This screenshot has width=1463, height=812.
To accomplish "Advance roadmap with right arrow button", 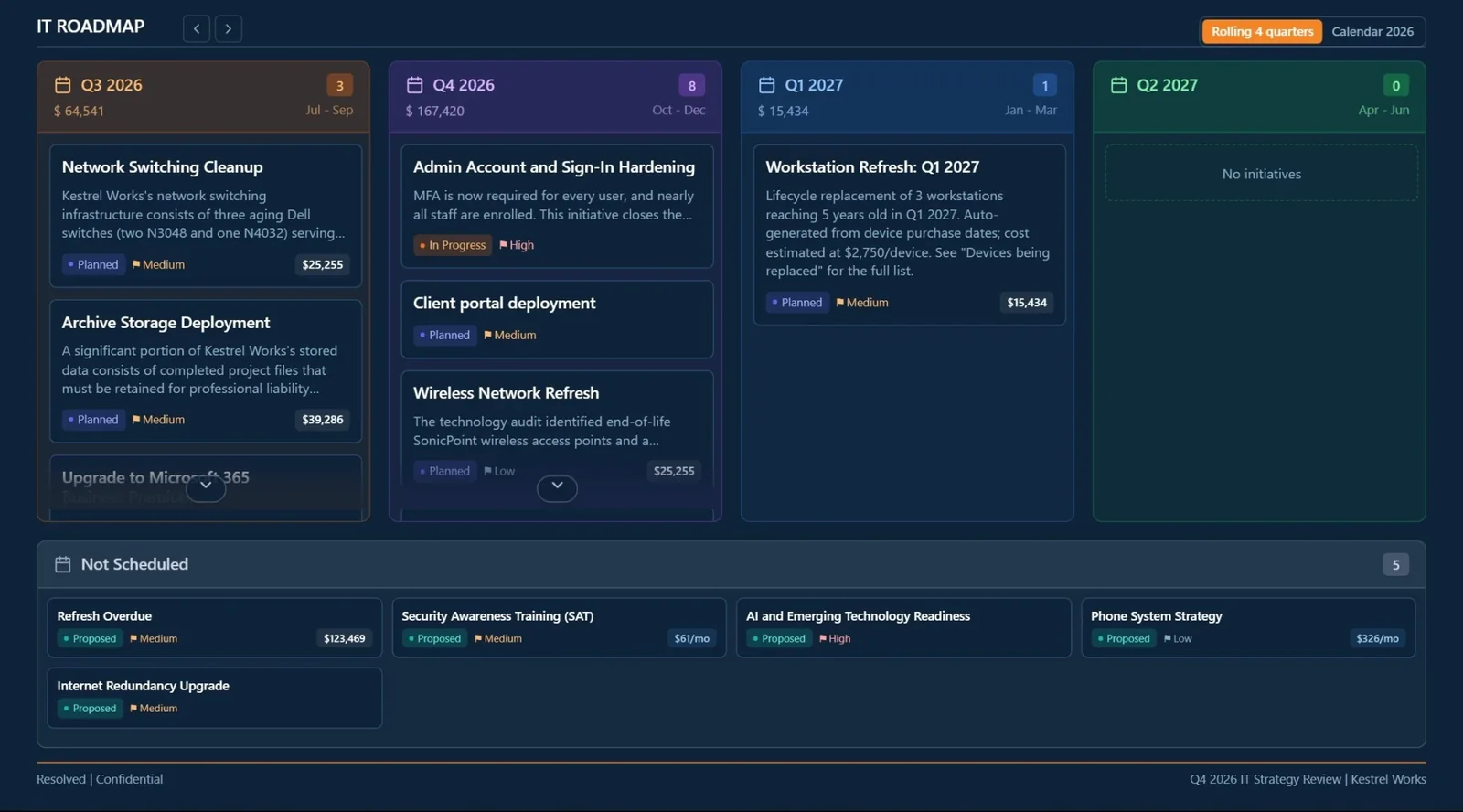I will click(x=229, y=28).
